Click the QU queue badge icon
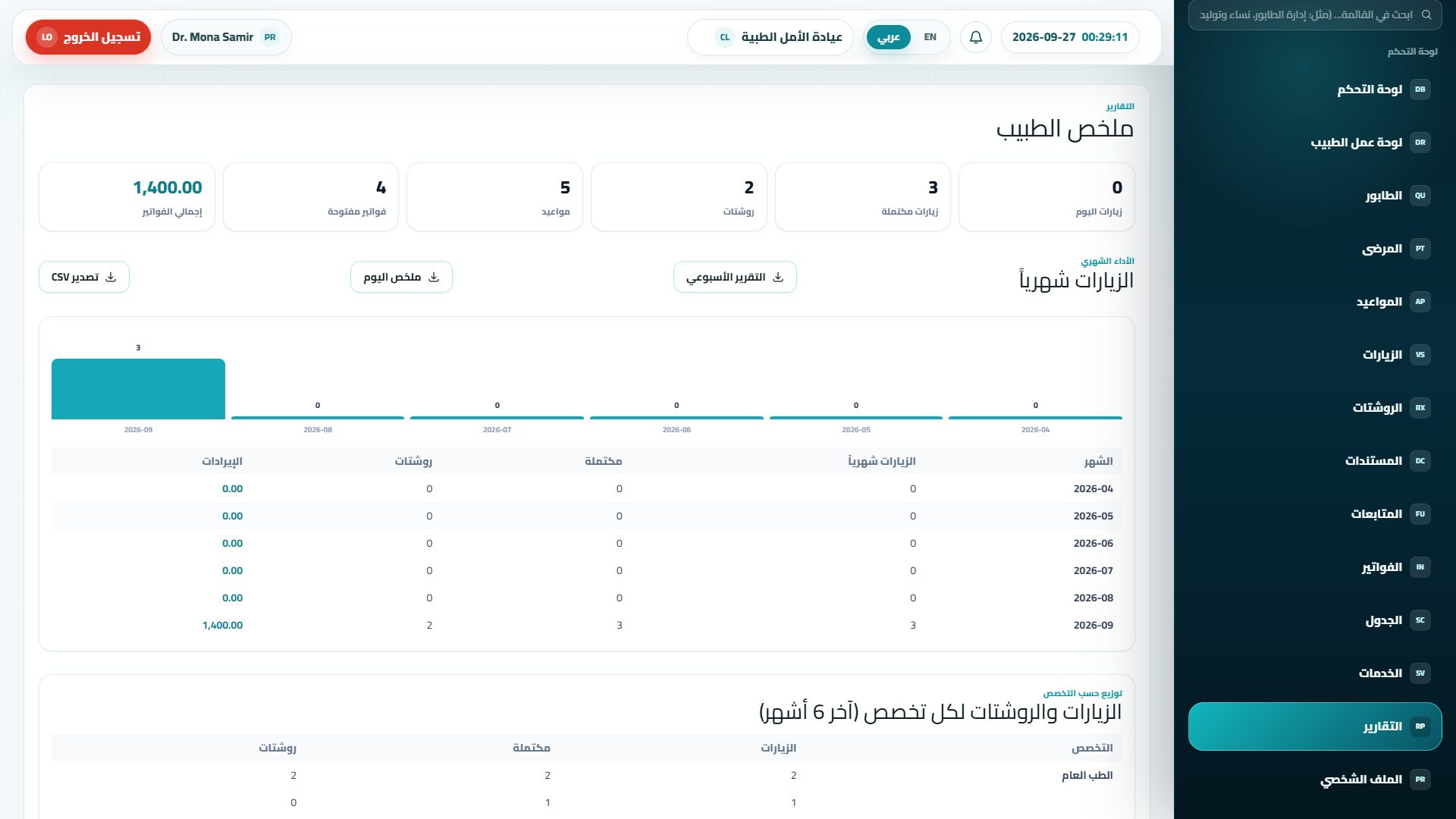The image size is (1456, 819). (1420, 196)
